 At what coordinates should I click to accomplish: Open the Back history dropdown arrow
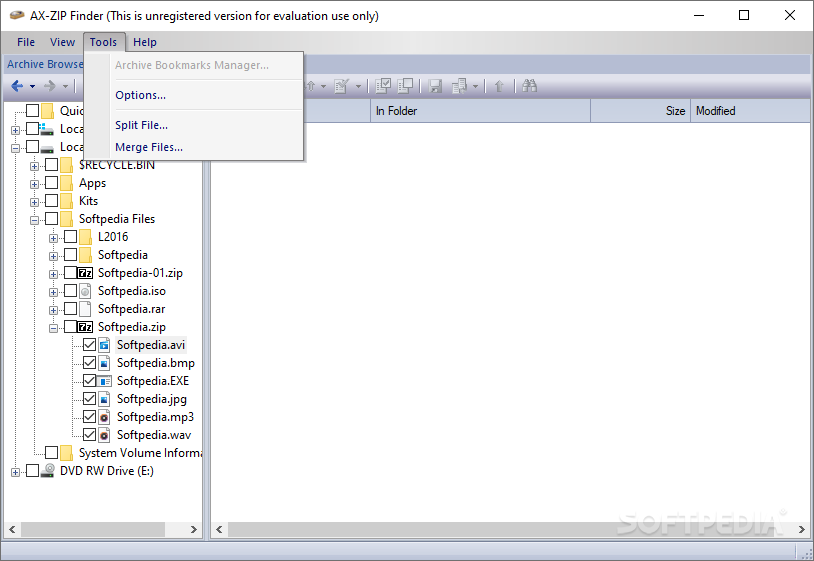(x=32, y=87)
